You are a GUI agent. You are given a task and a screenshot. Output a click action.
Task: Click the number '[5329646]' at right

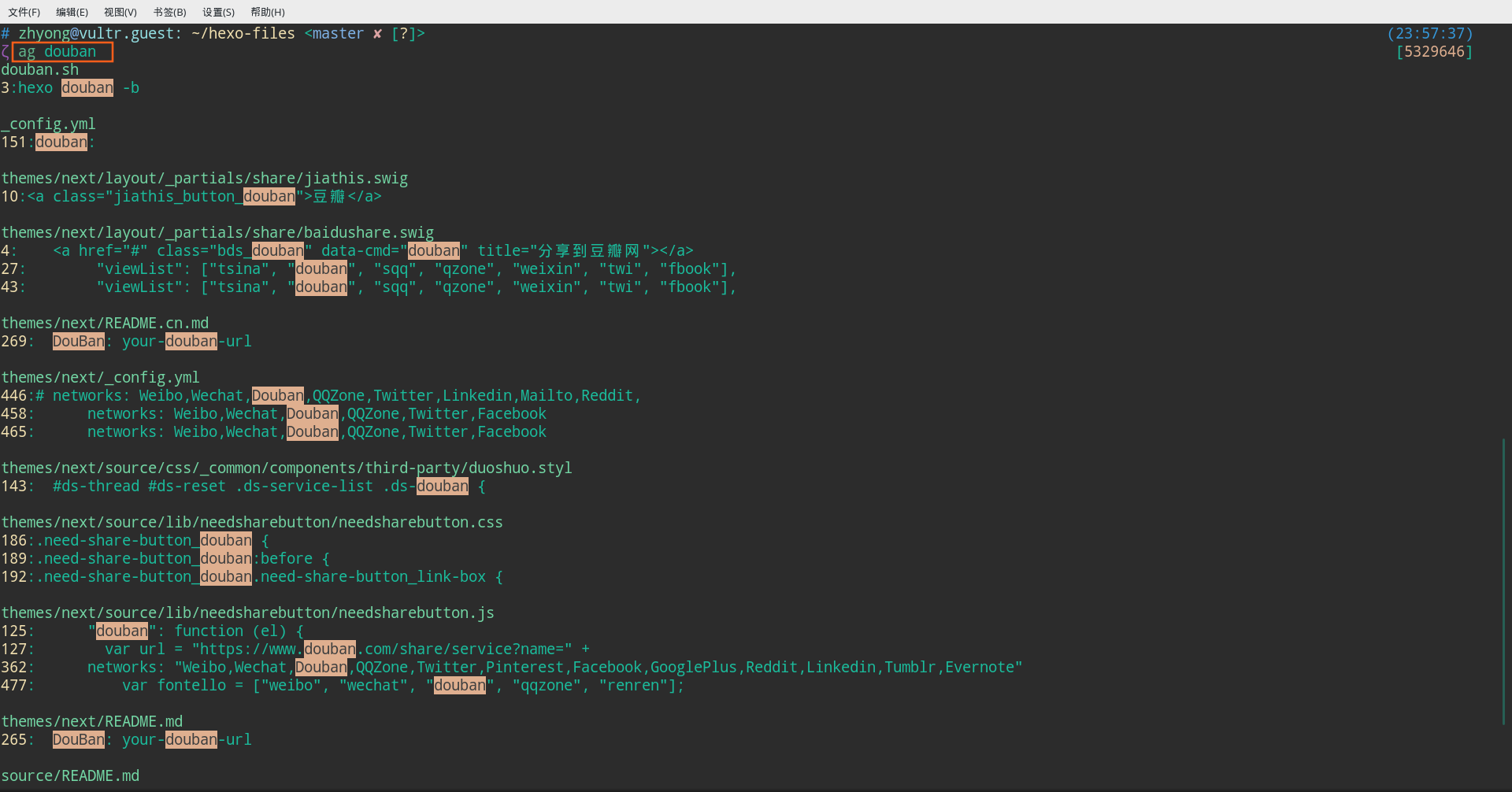click(1434, 52)
